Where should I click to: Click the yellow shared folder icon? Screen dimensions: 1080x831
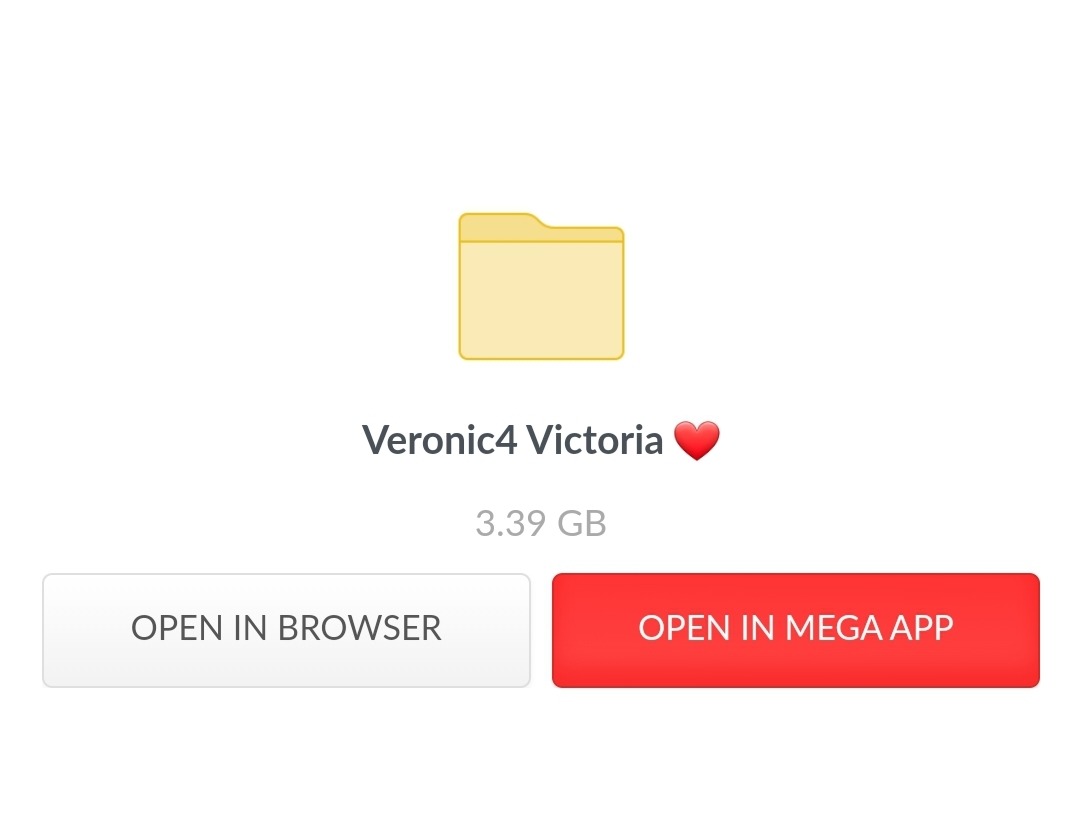(541, 286)
